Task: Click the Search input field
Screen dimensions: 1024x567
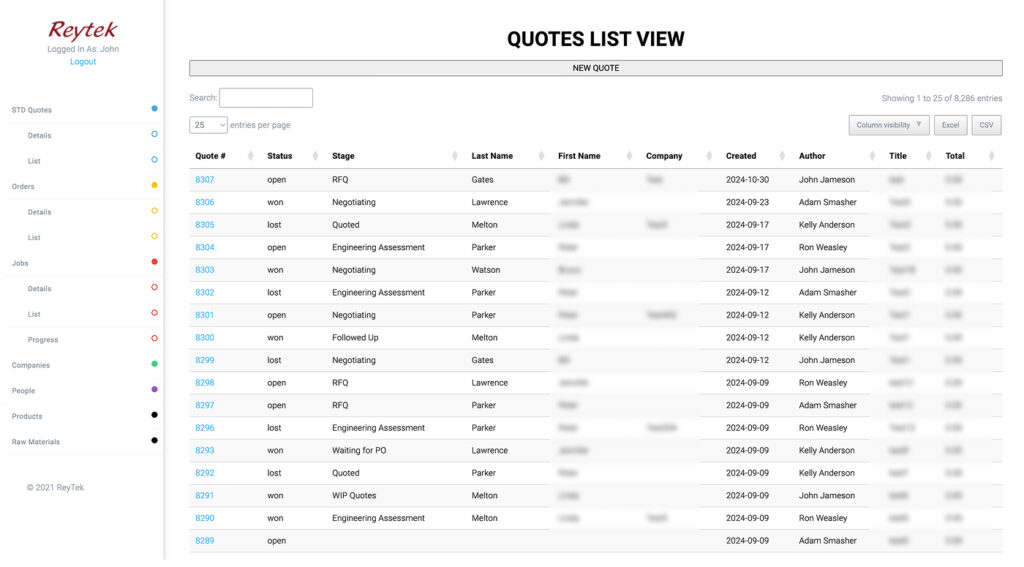Action: tap(266, 97)
